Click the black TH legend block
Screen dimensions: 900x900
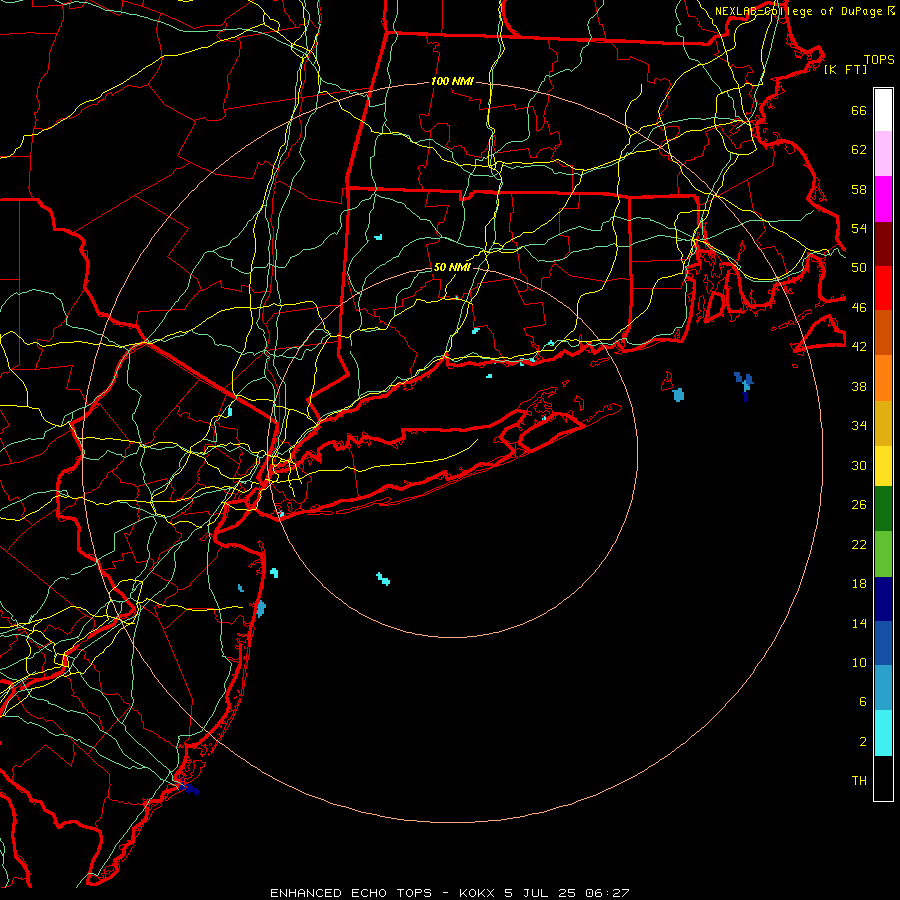pos(883,778)
